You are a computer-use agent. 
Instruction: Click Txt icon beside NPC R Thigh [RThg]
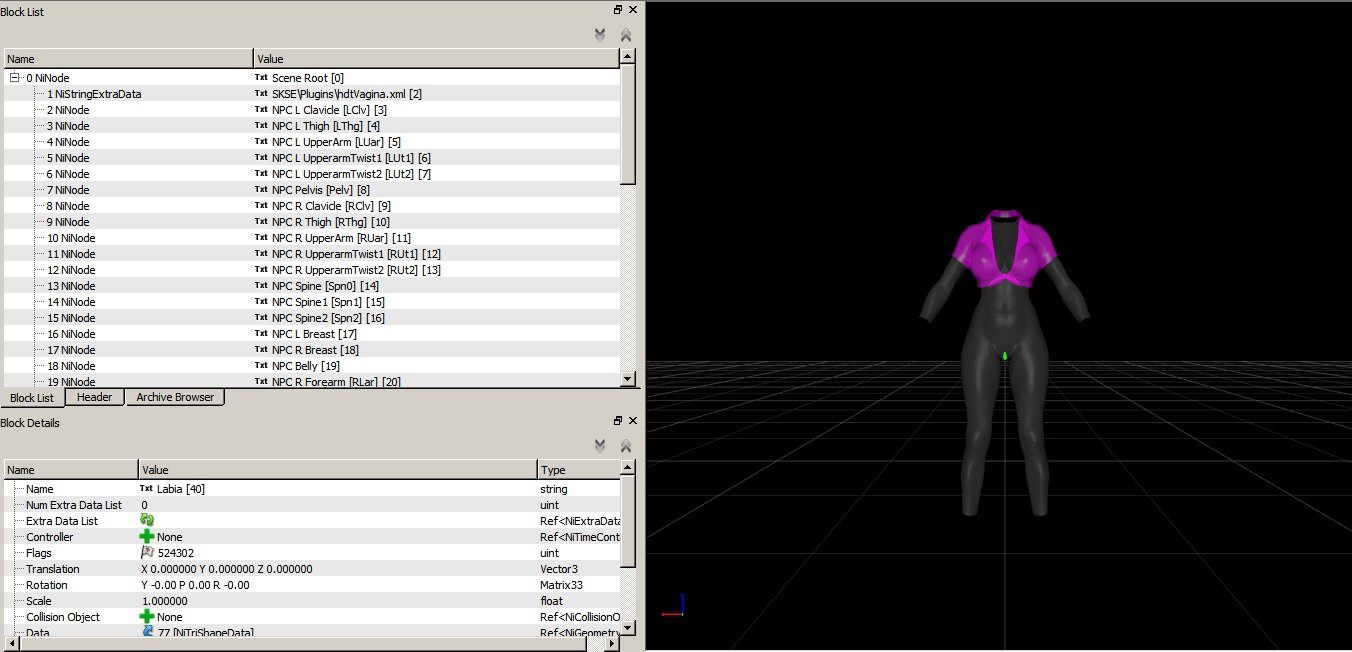tap(261, 222)
